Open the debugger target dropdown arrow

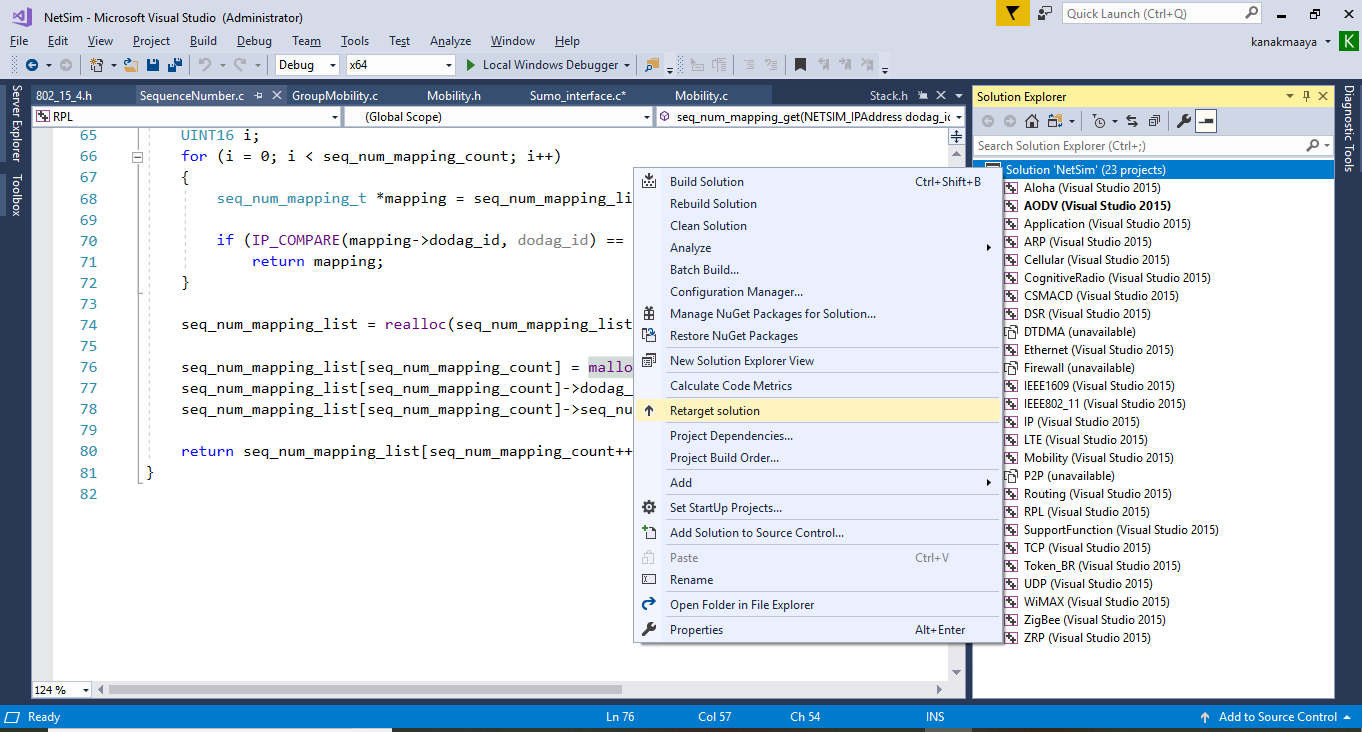[627, 65]
